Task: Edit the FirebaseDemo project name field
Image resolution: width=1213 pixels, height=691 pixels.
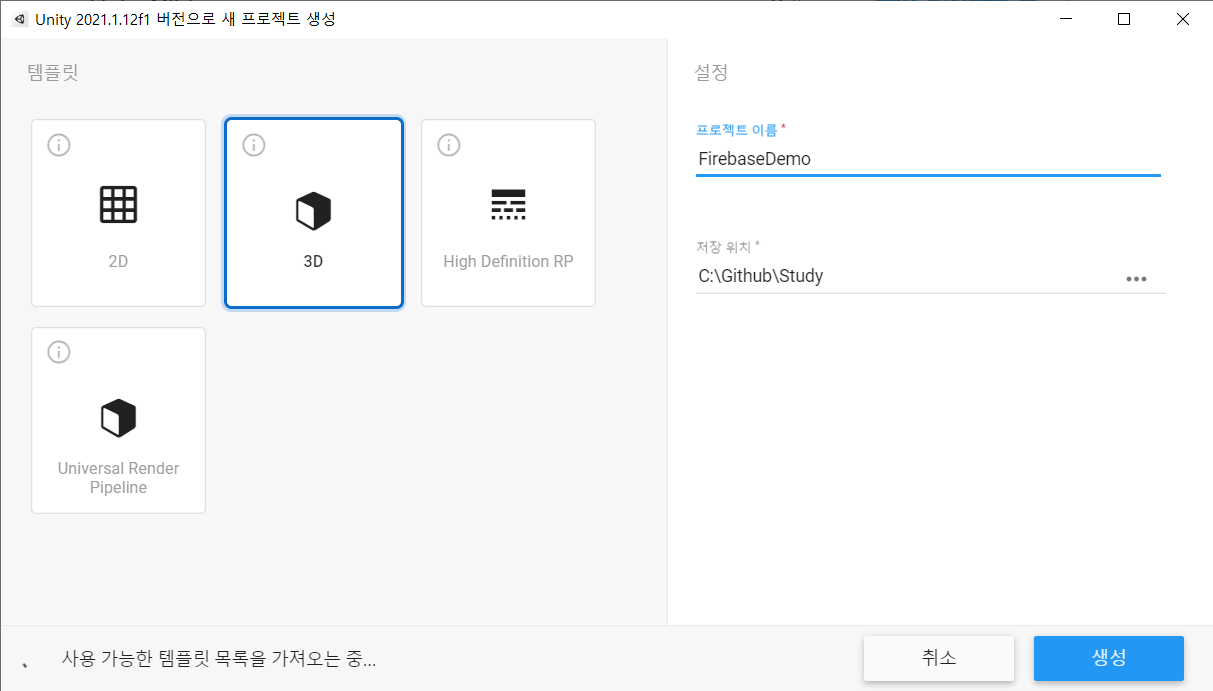Action: pyautogui.click(x=928, y=159)
